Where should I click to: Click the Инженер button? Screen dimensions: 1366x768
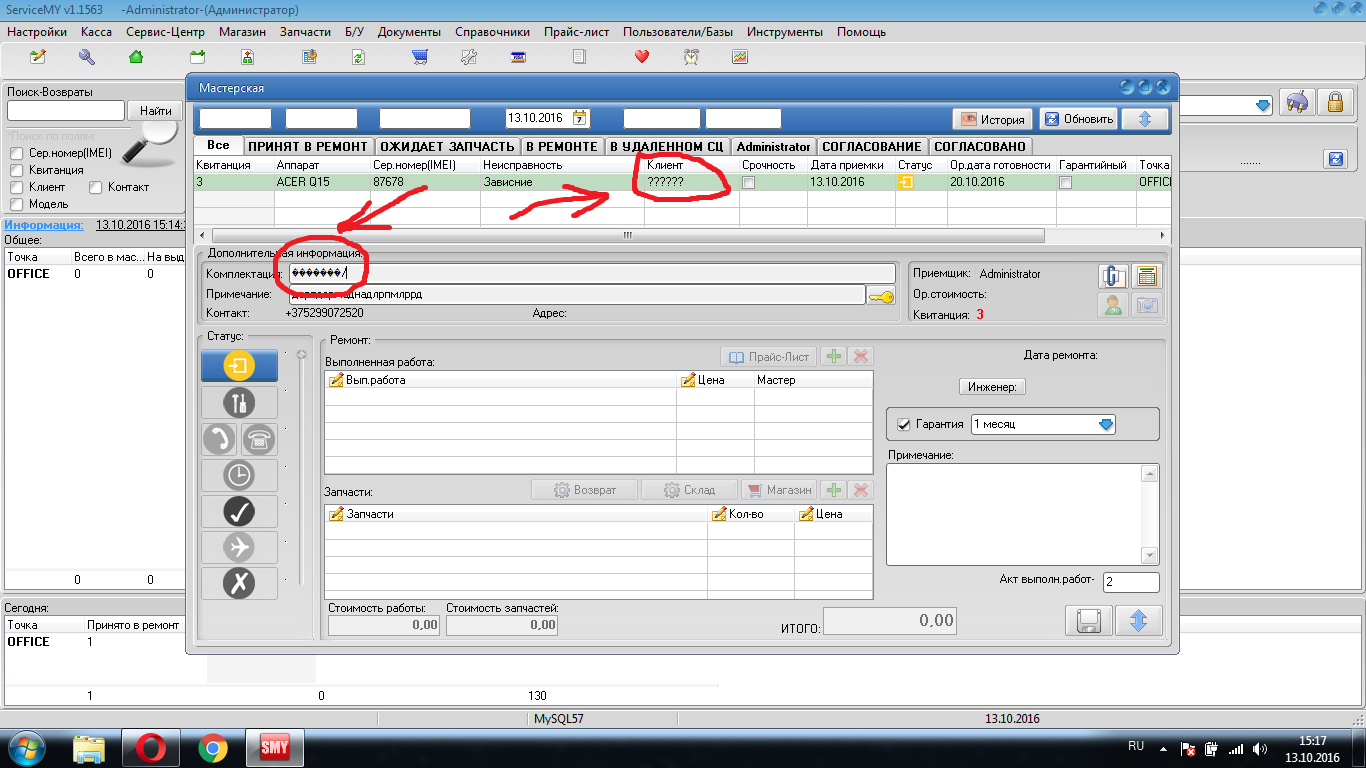992,387
